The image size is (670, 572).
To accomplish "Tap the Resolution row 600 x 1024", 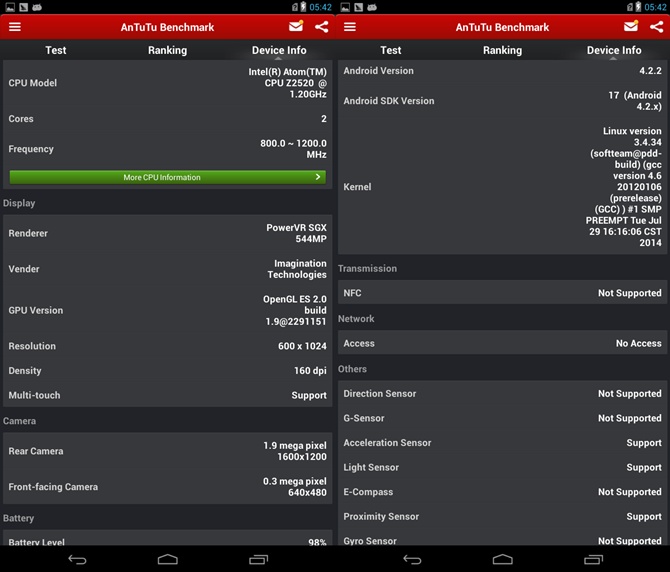I will 168,346.
